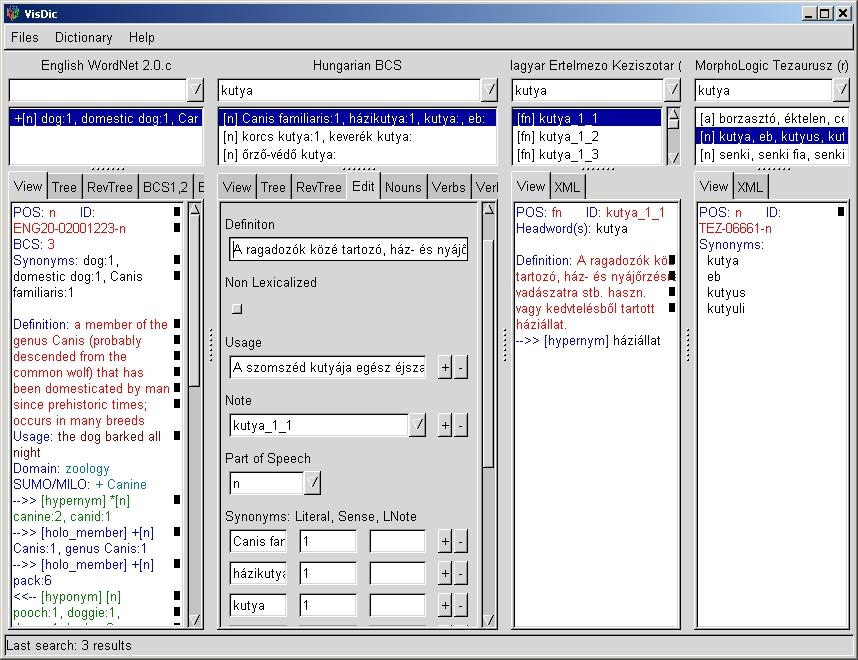The width and height of the screenshot is (858, 660).
Task: Open the Part of Speech dropdown arrow
Action: [312, 483]
